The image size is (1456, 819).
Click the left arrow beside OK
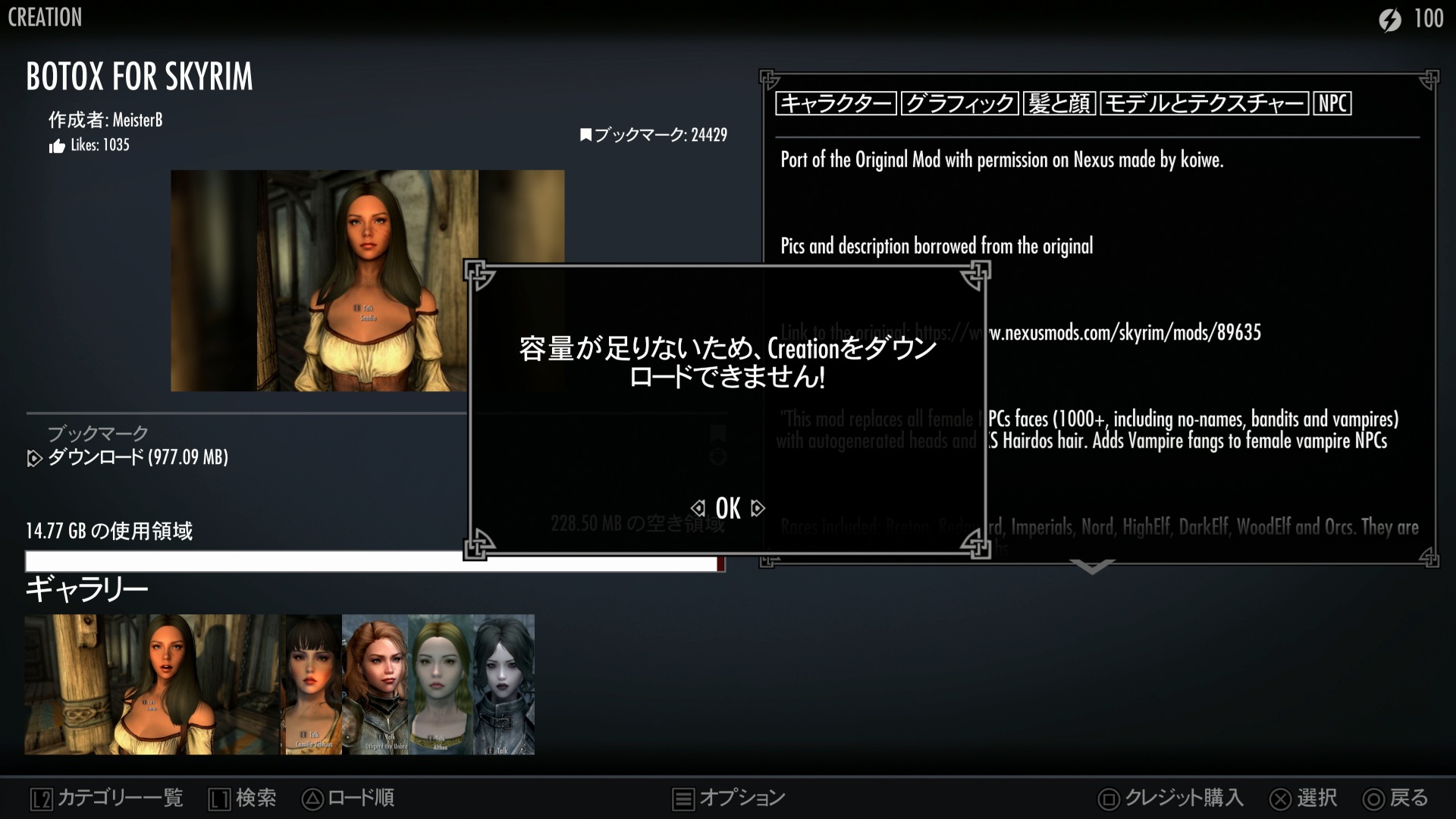[698, 508]
